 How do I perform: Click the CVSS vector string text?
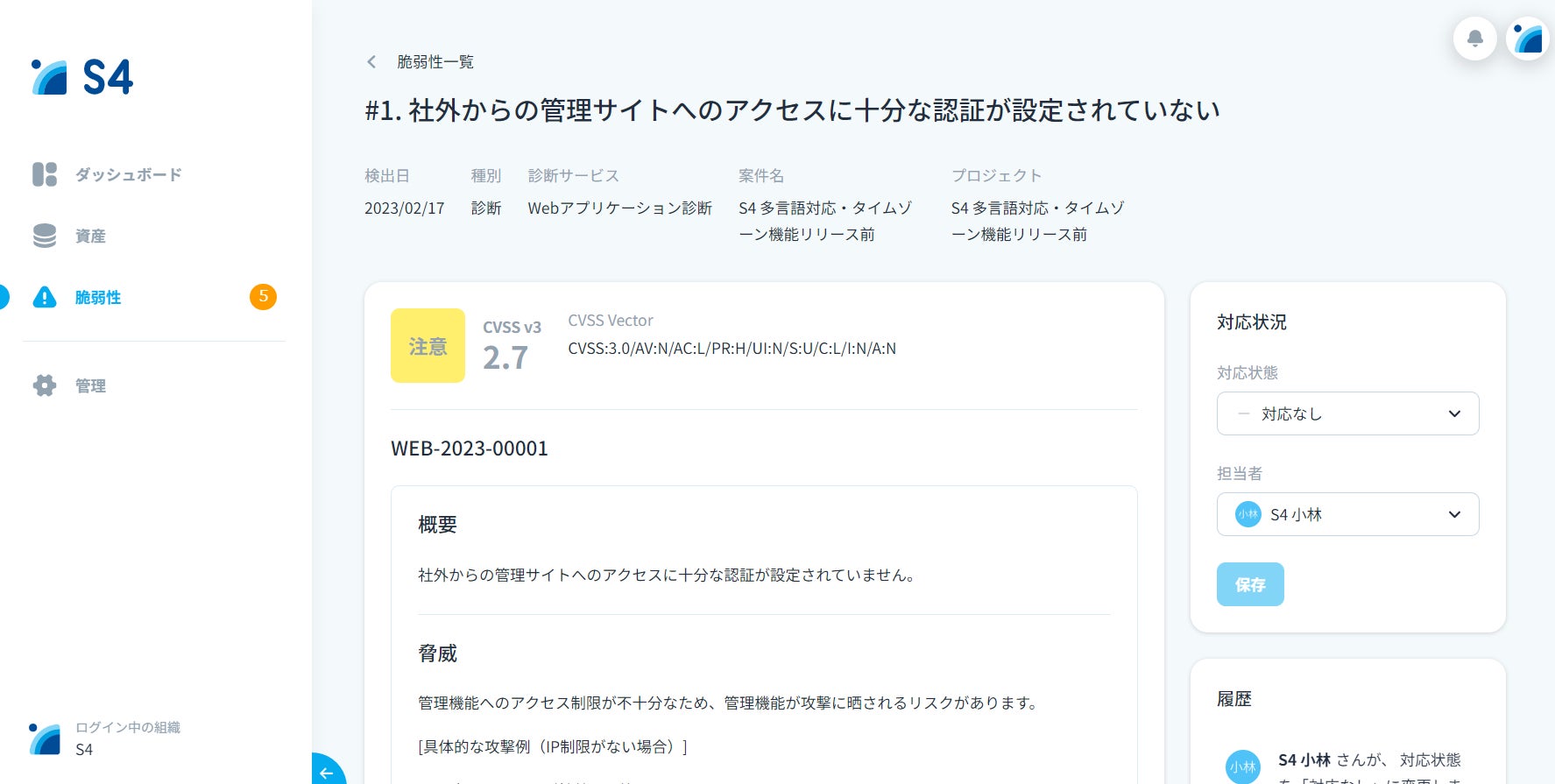click(732, 348)
